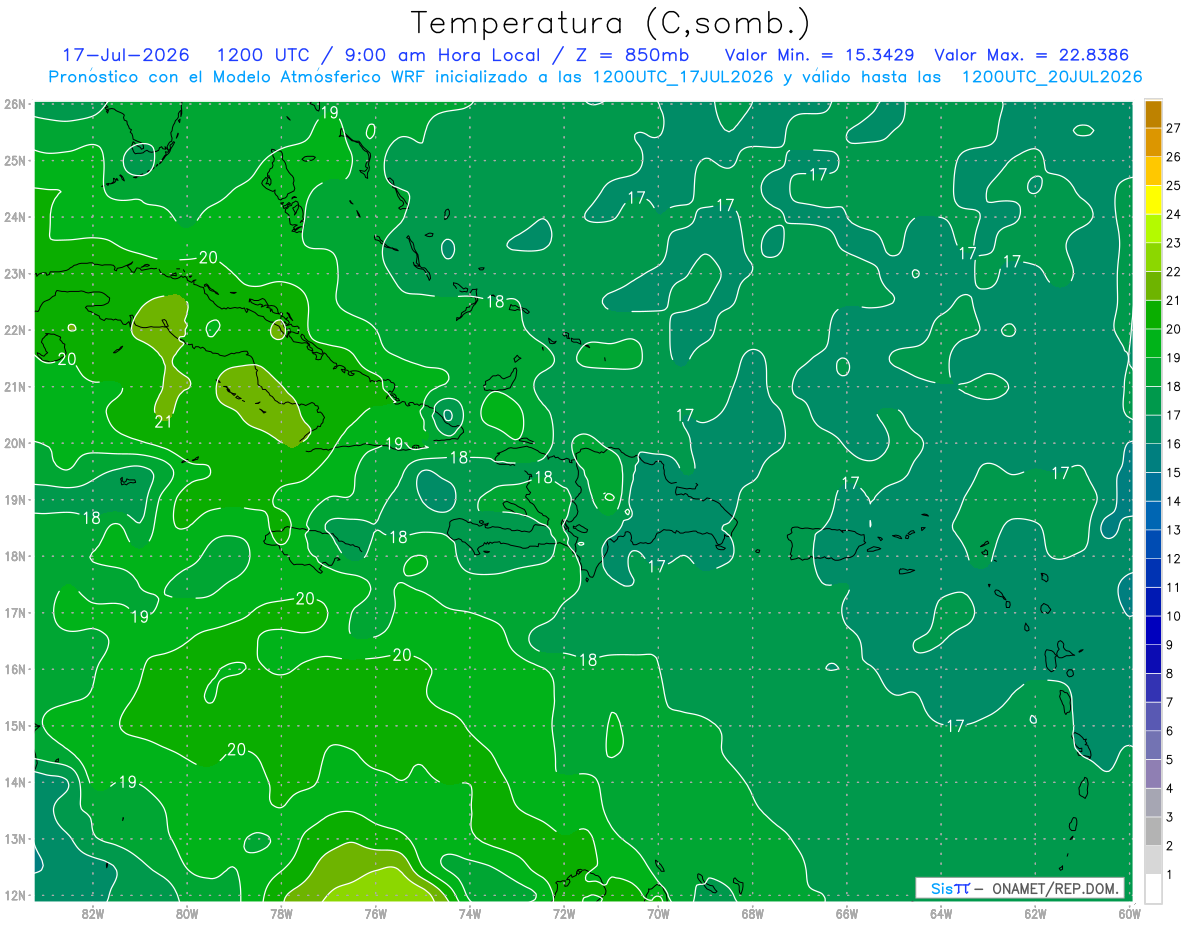Click the '20N' latitude axis label
The height and width of the screenshot is (927, 1200).
click(15, 443)
